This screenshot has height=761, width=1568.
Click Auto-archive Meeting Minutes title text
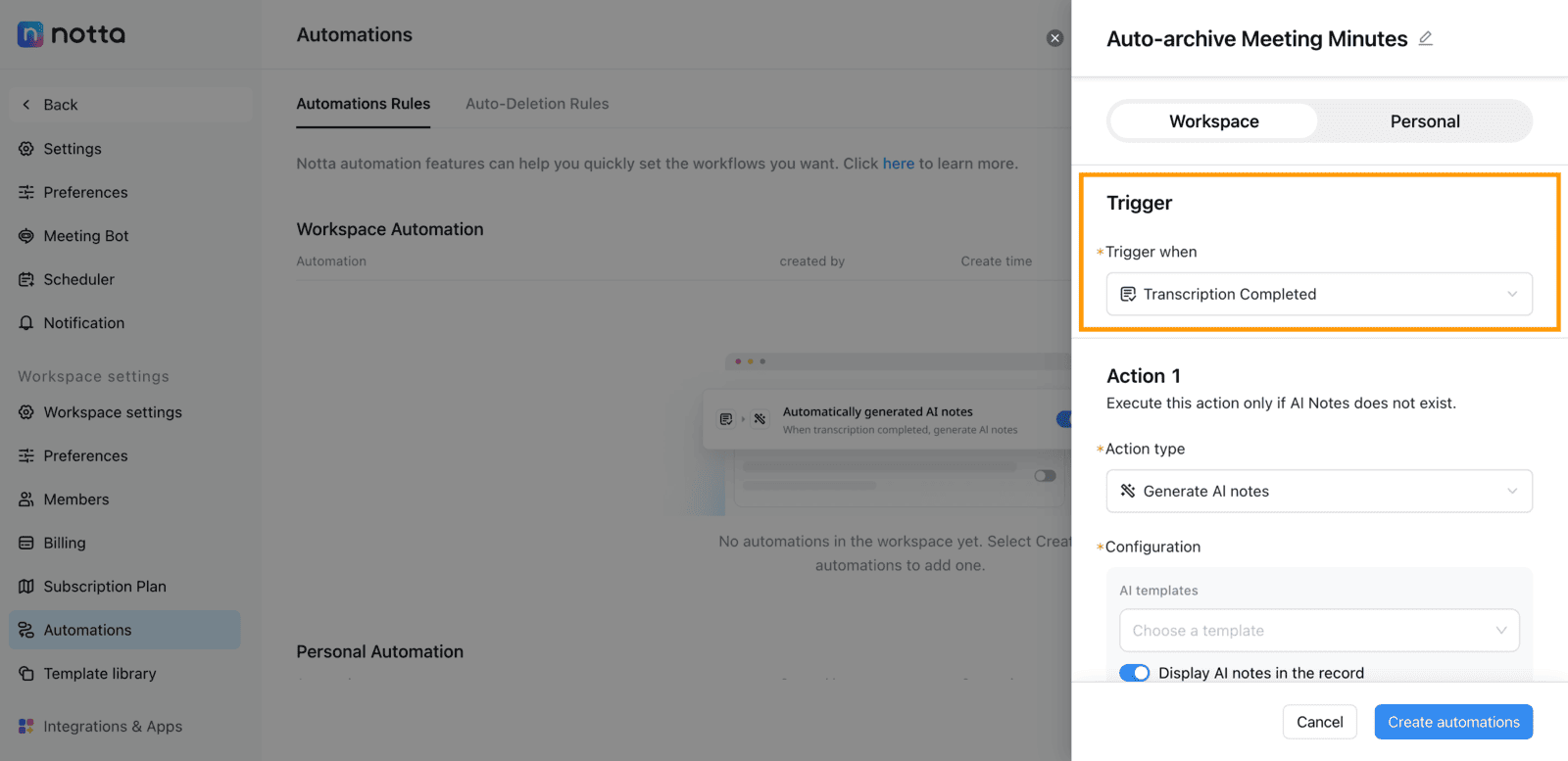click(1257, 39)
